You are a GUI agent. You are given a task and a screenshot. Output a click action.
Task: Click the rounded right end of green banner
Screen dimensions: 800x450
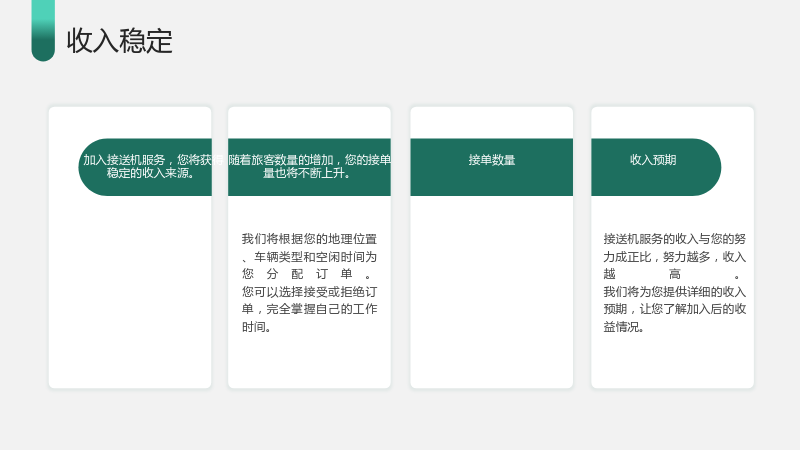[x=707, y=167]
